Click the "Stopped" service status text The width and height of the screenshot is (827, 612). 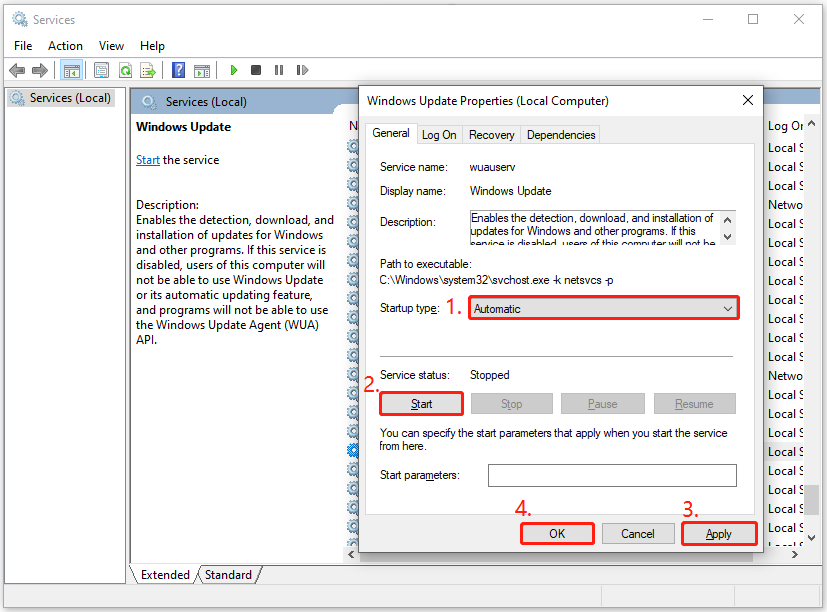(x=489, y=375)
